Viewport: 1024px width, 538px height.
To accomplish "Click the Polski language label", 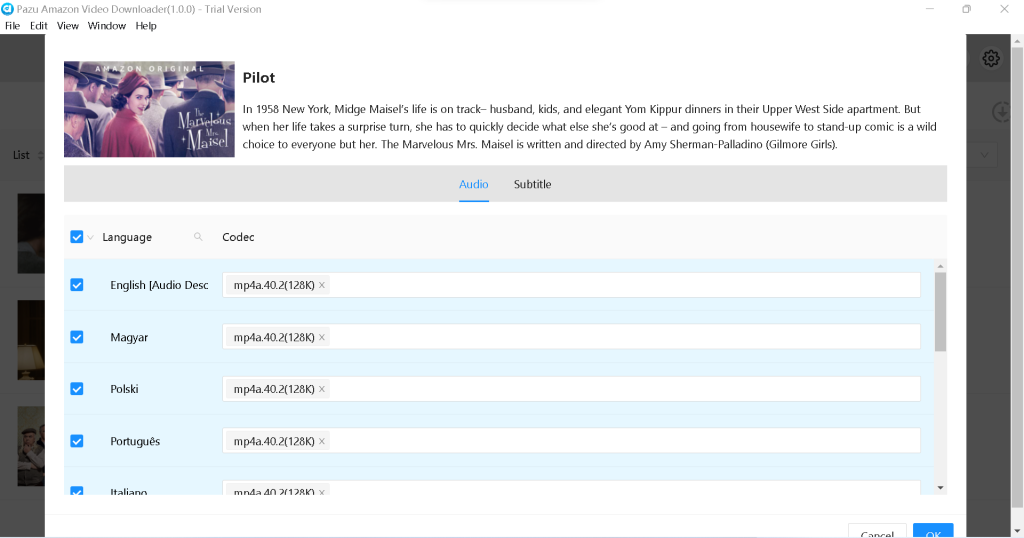I will [x=124, y=389].
